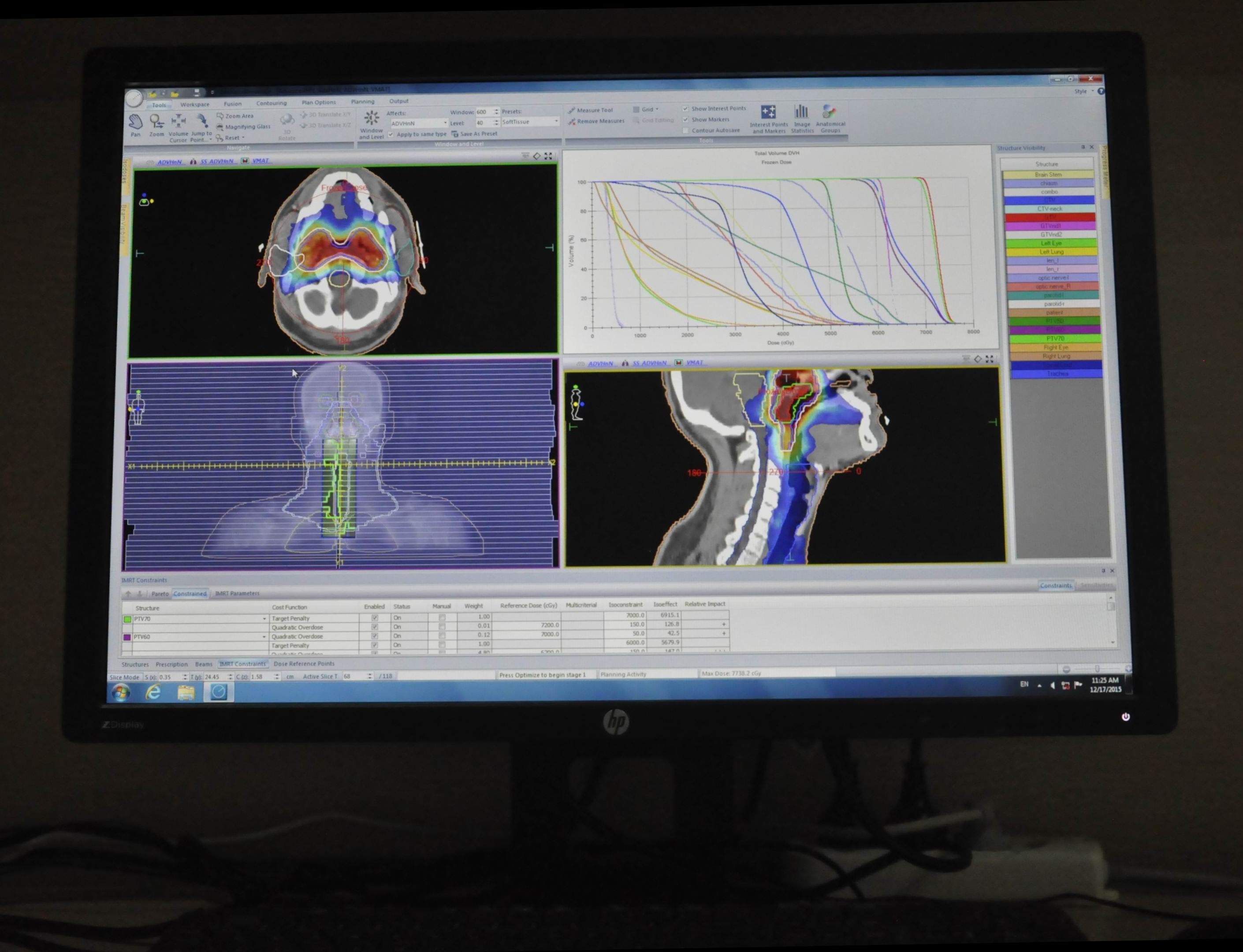Expand the Affects ADVHnN dropdown
Image resolution: width=1243 pixels, height=952 pixels.
click(445, 123)
